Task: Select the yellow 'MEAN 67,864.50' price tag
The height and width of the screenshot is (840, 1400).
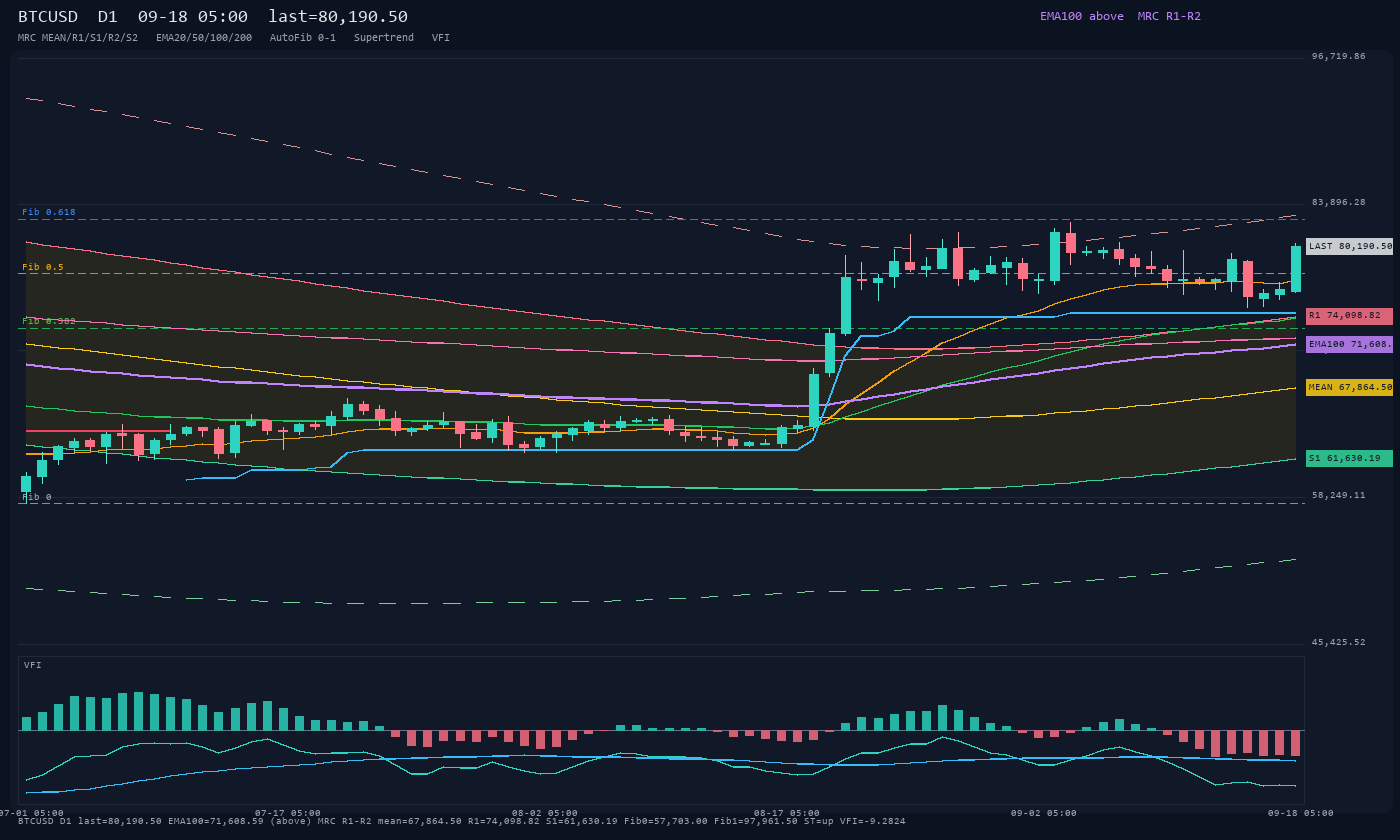Action: click(x=1350, y=387)
